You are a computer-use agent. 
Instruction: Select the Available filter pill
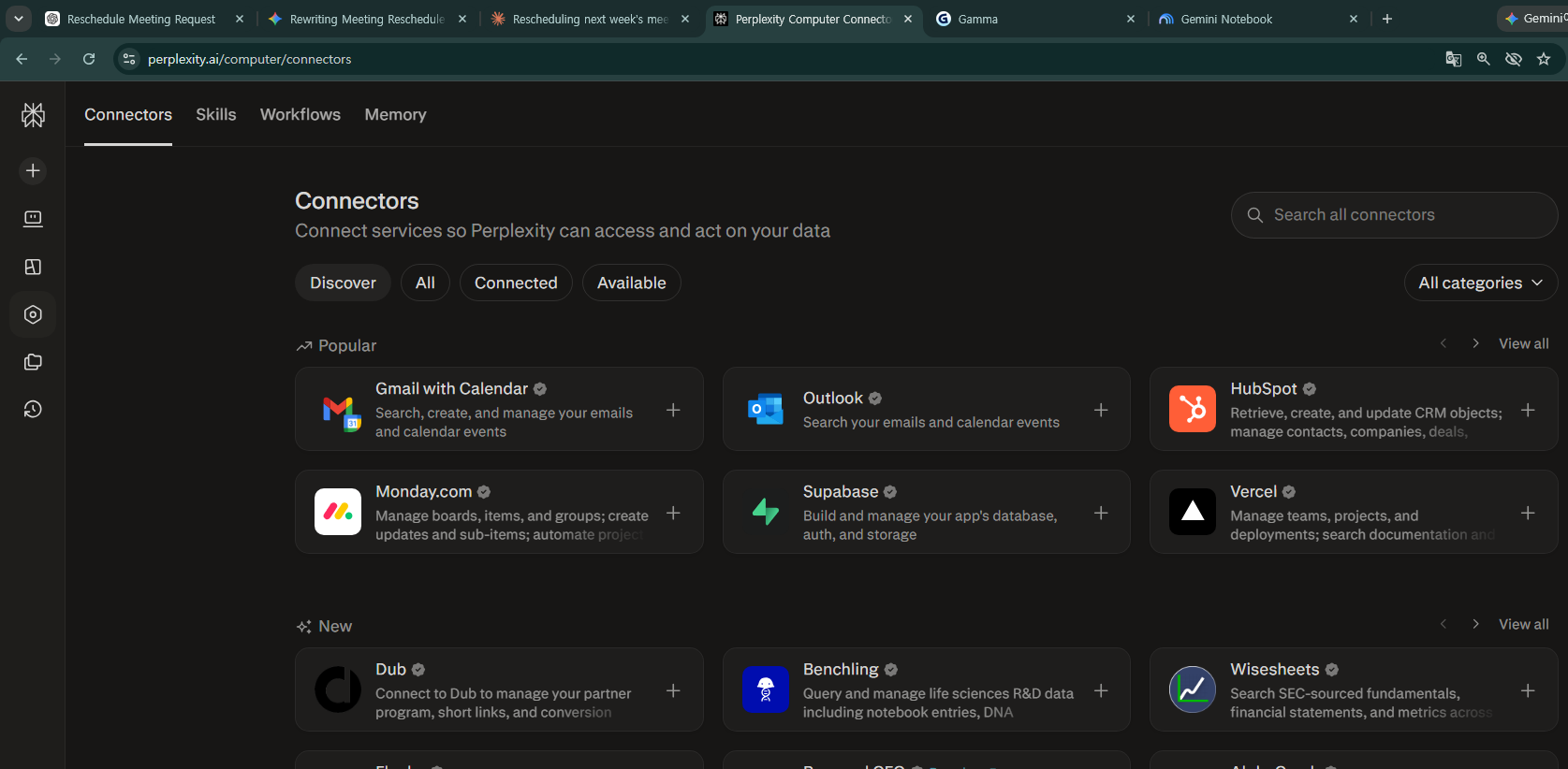pyautogui.click(x=632, y=283)
